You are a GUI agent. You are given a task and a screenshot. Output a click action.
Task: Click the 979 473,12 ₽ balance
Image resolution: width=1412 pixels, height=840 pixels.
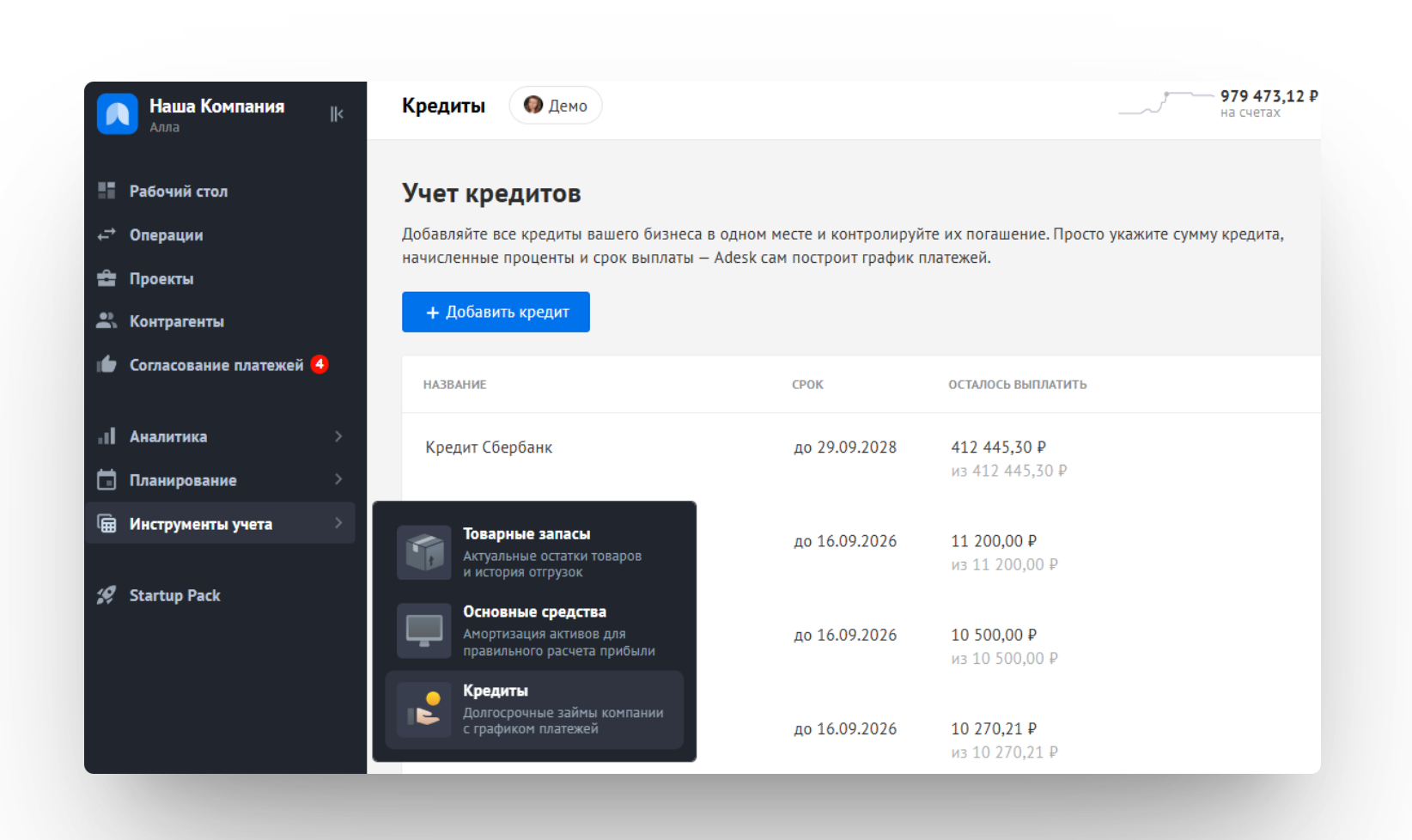tap(1269, 96)
